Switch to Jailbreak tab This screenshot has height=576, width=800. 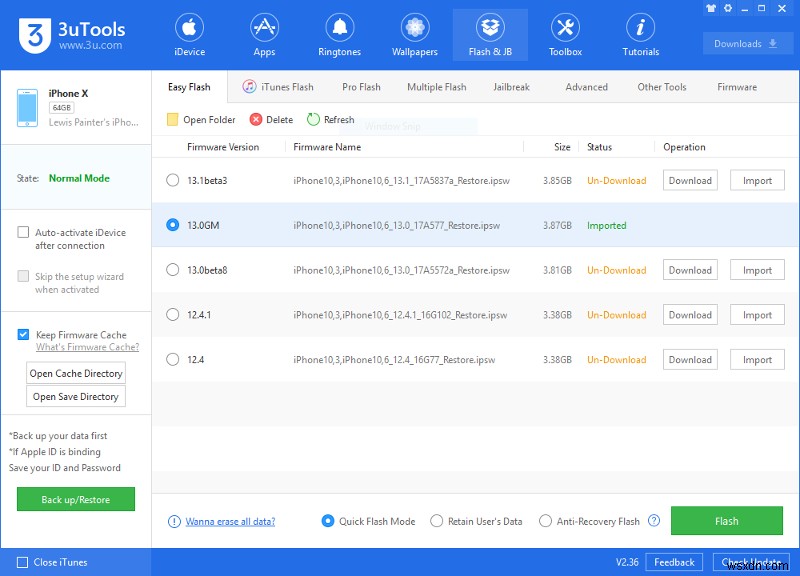(511, 87)
